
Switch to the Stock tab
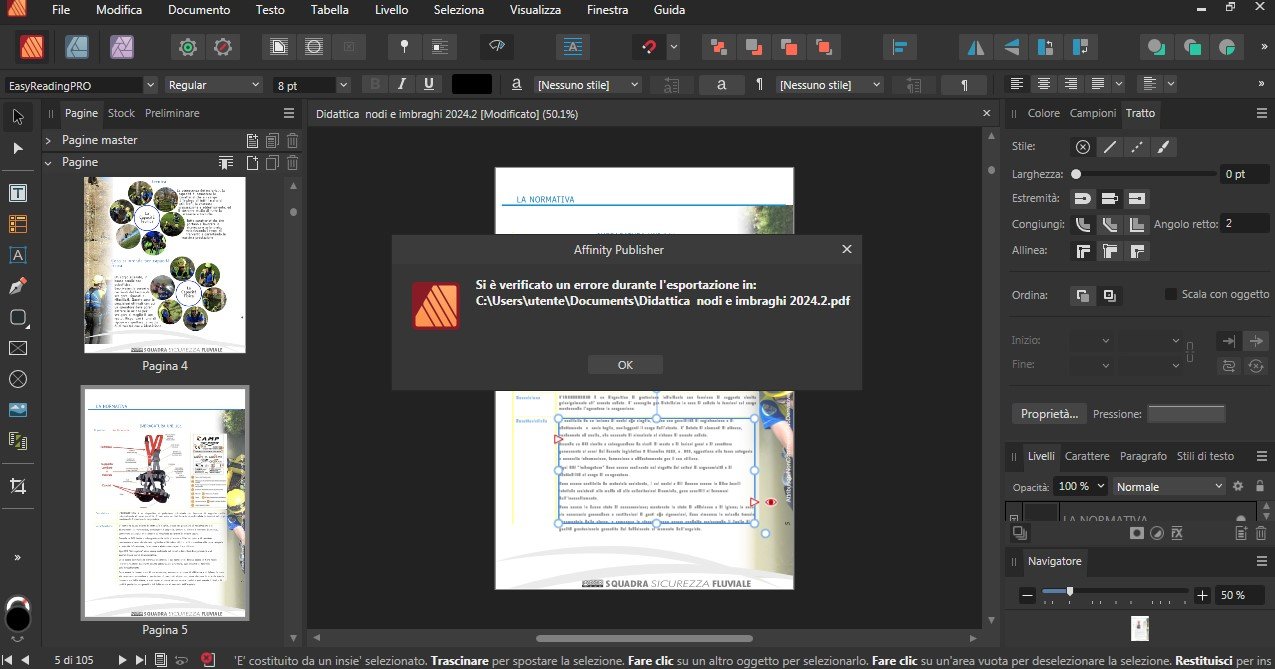(x=121, y=113)
